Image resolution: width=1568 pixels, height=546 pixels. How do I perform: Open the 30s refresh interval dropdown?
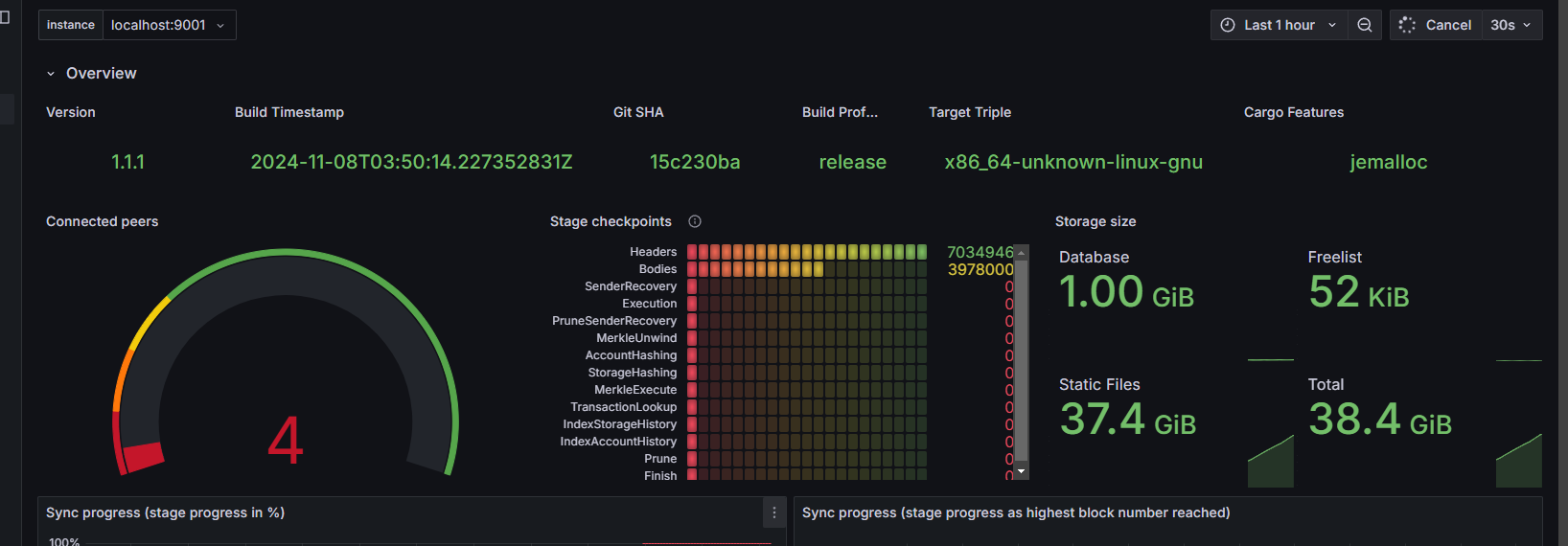coord(1510,25)
